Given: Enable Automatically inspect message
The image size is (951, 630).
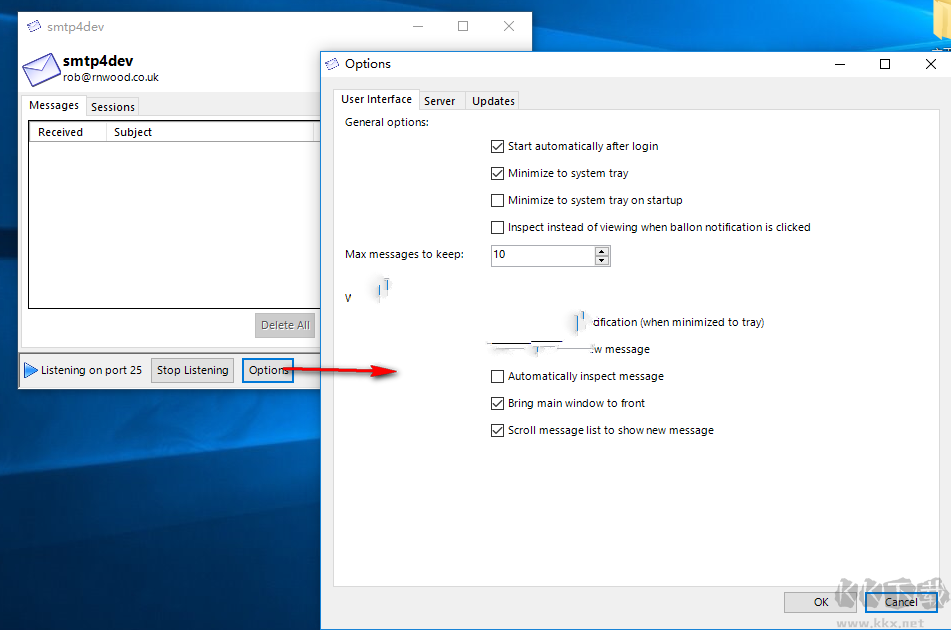Looking at the screenshot, I should (497, 376).
